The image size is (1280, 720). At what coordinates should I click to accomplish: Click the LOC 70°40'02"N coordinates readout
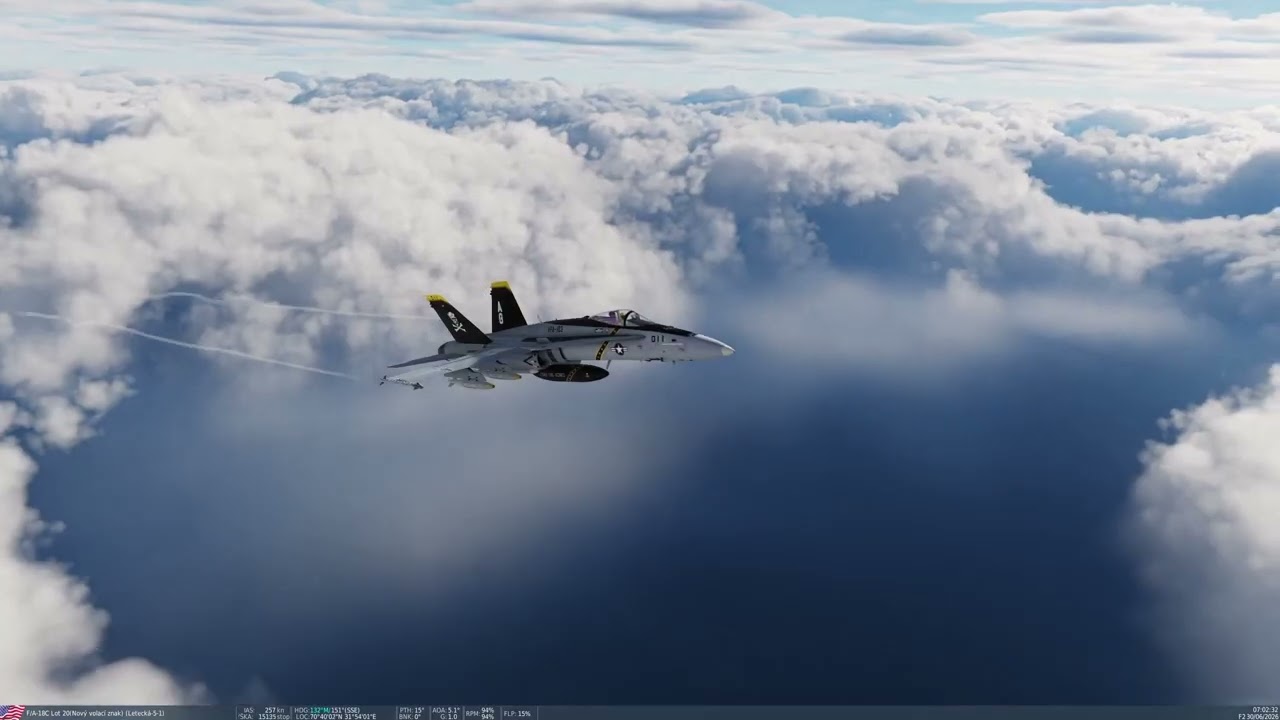click(336, 716)
